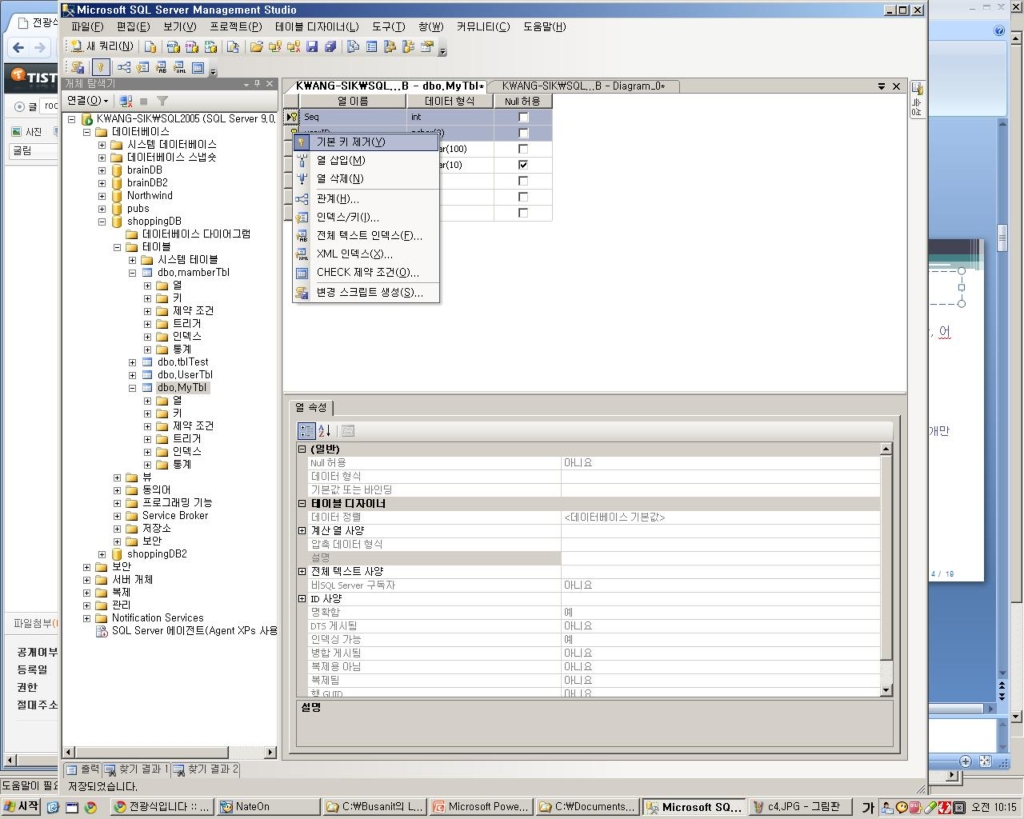Click the Analysis Services DMX Query icon
This screenshot has width=1024, height=819.
point(192,46)
